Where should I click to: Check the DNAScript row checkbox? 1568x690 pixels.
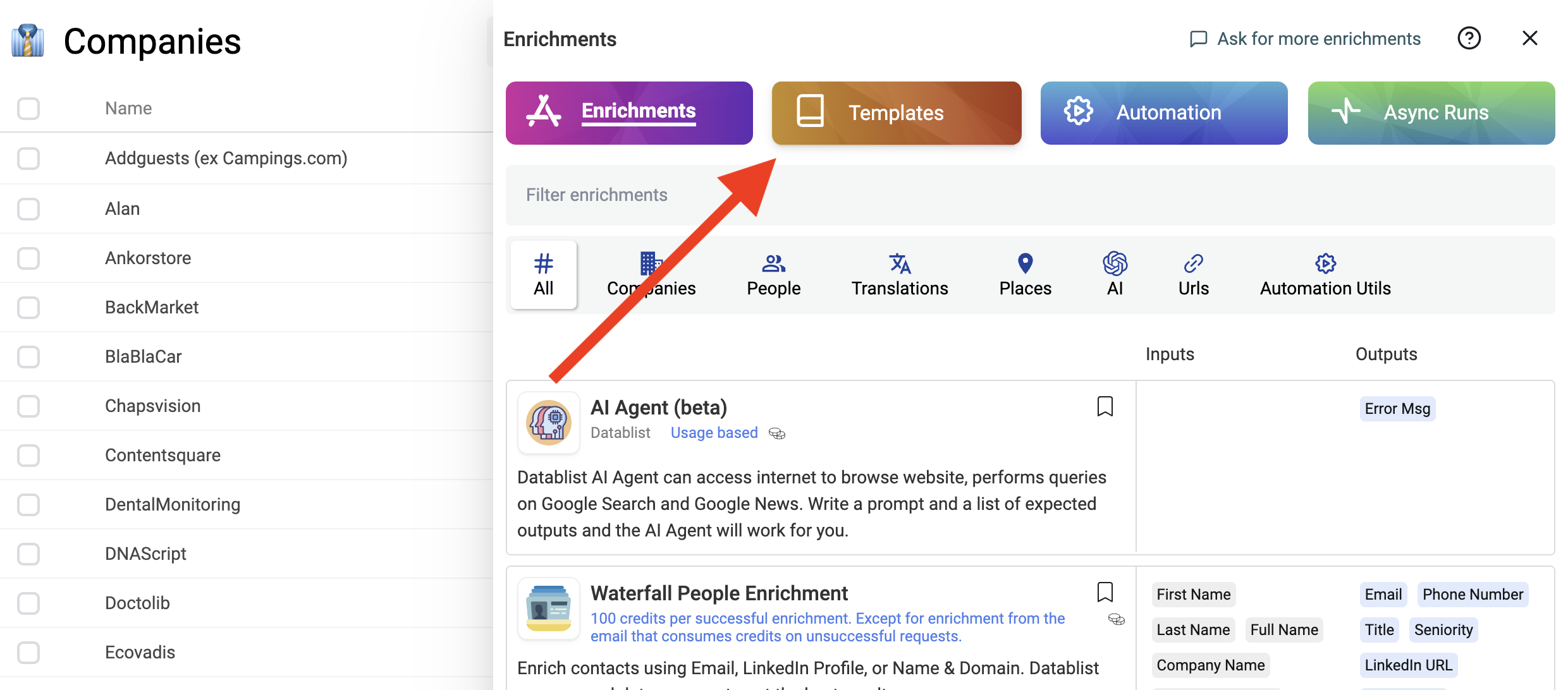tap(28, 554)
